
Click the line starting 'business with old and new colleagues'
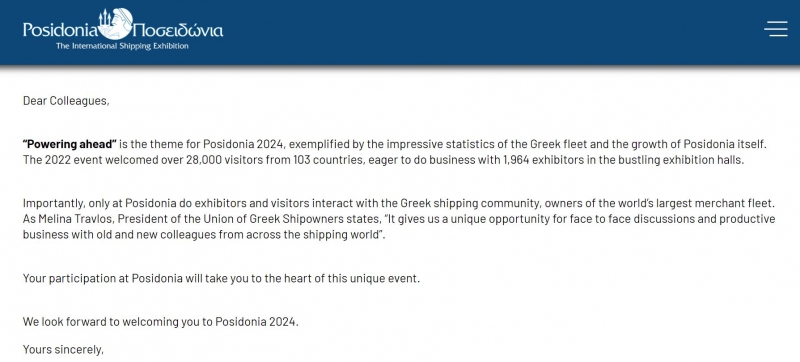click(x=204, y=235)
